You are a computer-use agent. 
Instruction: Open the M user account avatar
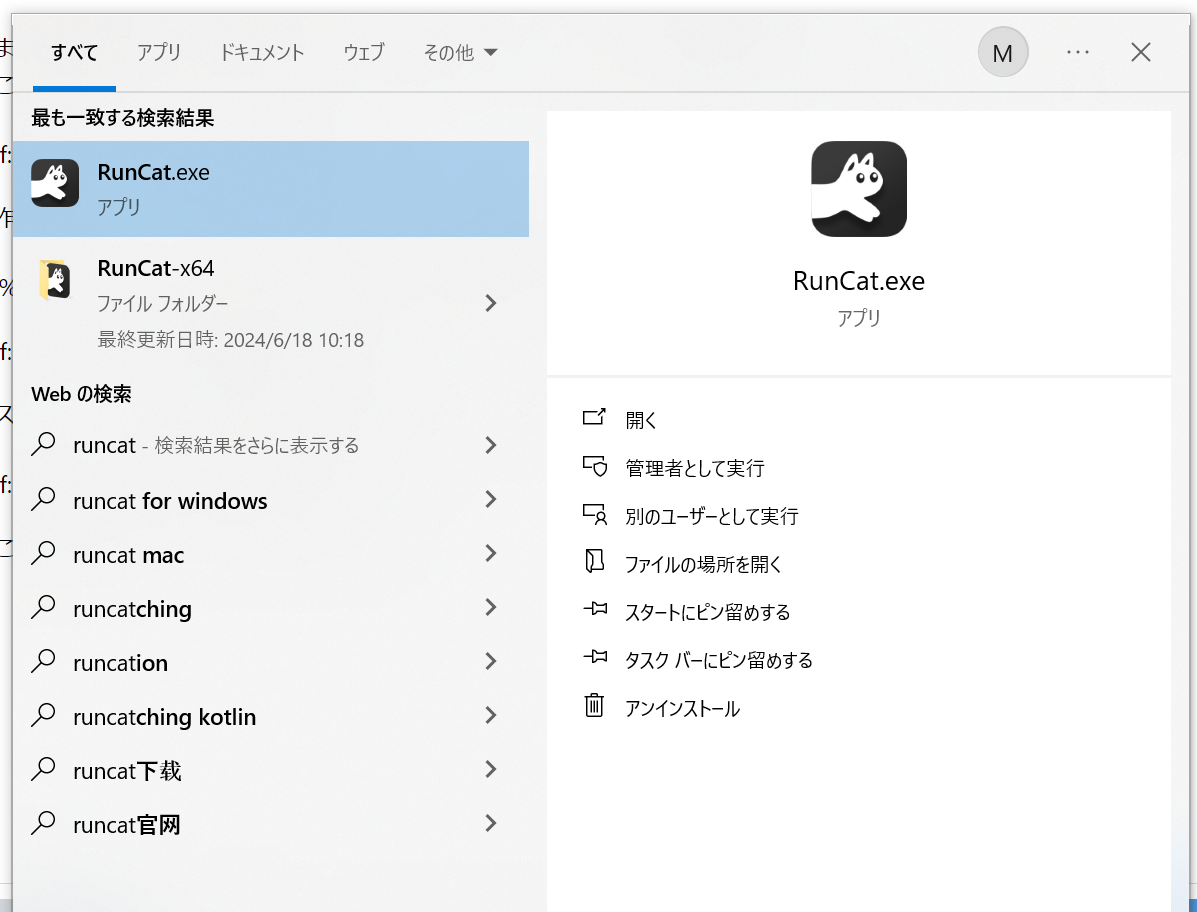pos(1002,52)
